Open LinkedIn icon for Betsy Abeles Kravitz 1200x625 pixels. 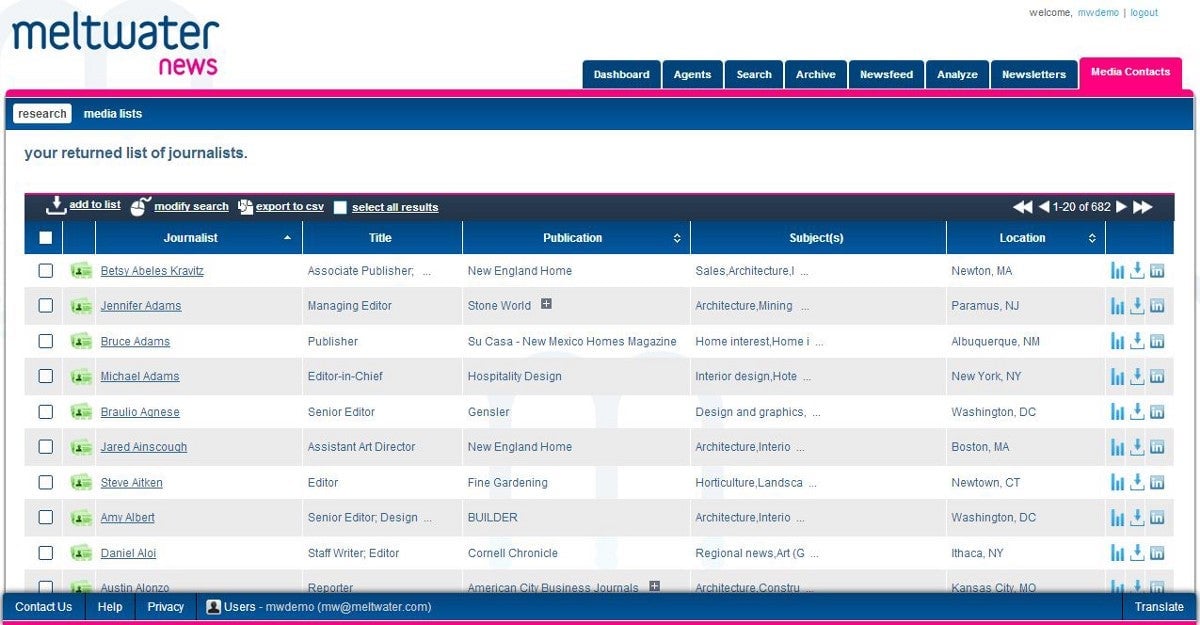(1157, 271)
